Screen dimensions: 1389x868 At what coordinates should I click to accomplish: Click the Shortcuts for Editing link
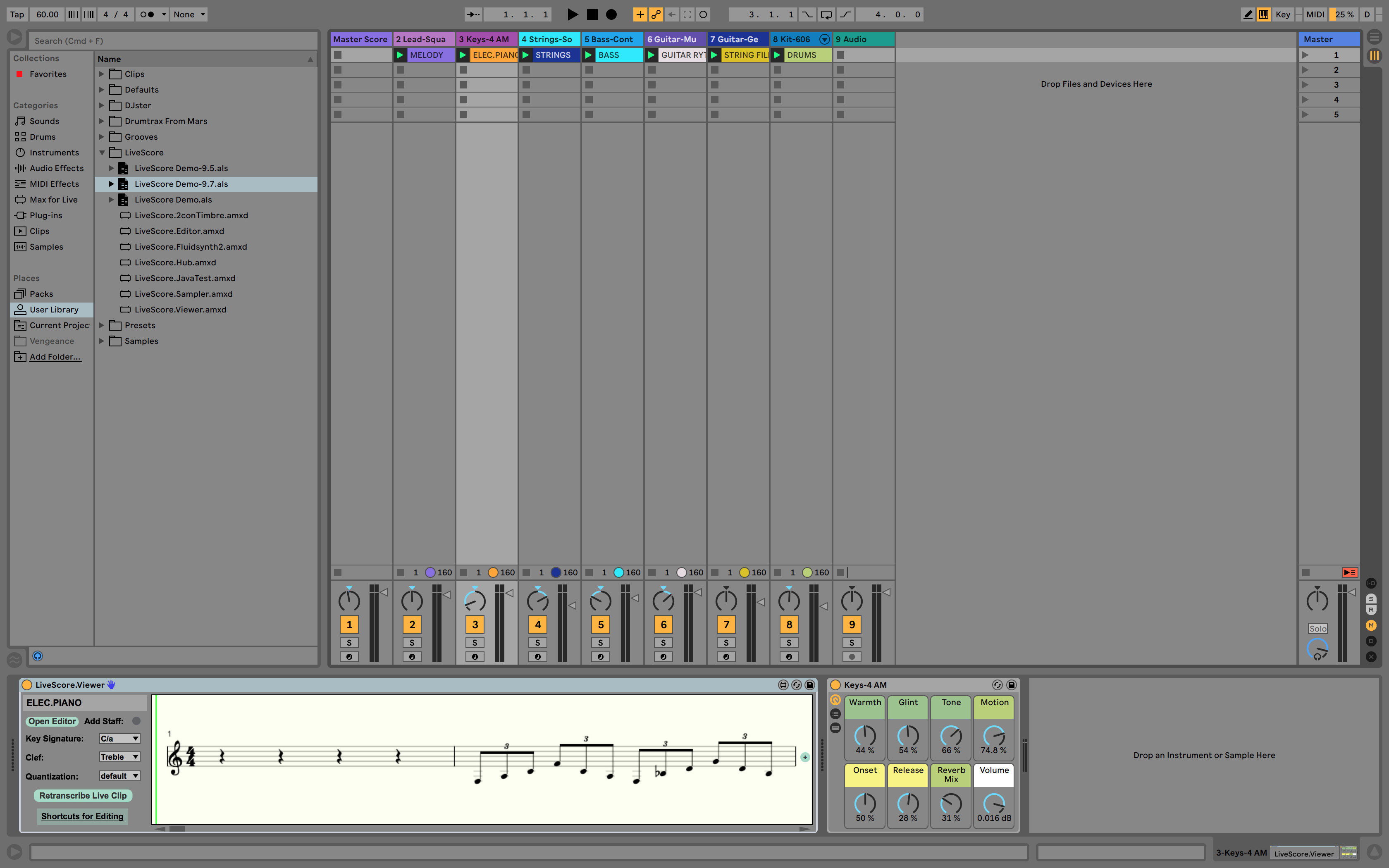click(x=82, y=816)
